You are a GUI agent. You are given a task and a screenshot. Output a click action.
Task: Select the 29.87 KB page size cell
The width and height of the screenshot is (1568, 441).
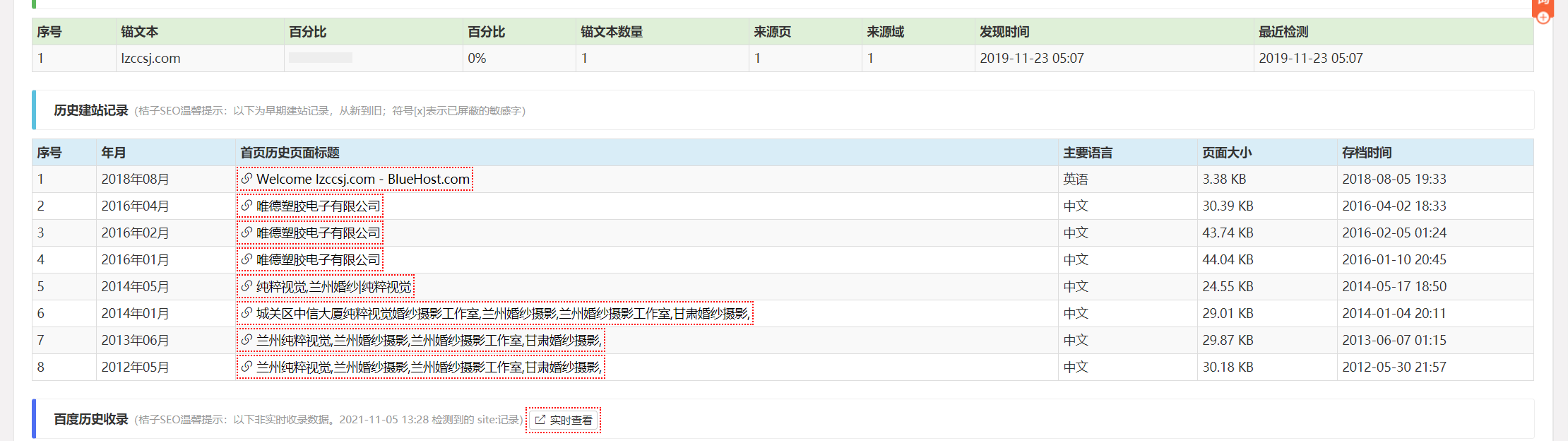click(1267, 341)
